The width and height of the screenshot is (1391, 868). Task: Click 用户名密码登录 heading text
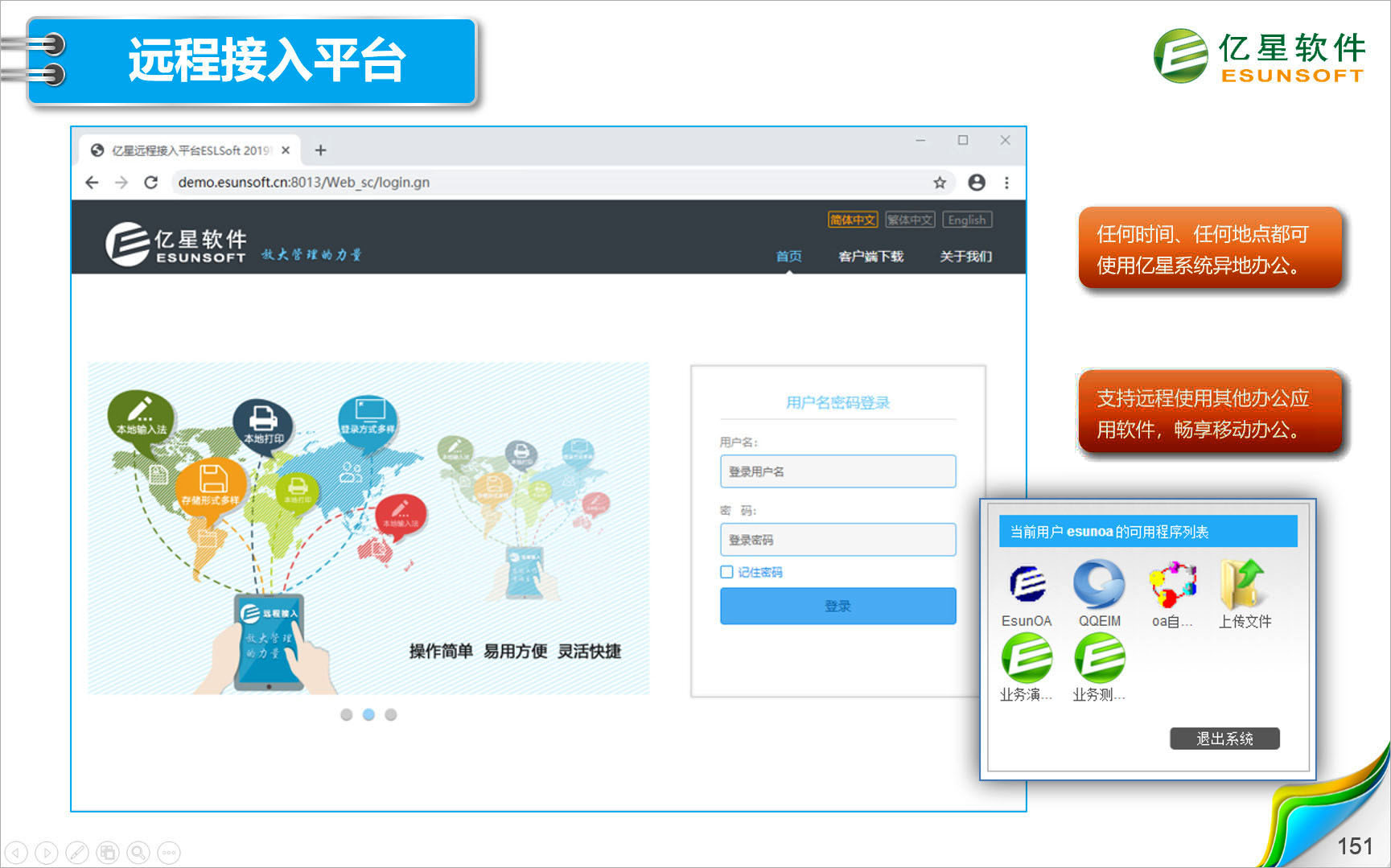point(837,402)
